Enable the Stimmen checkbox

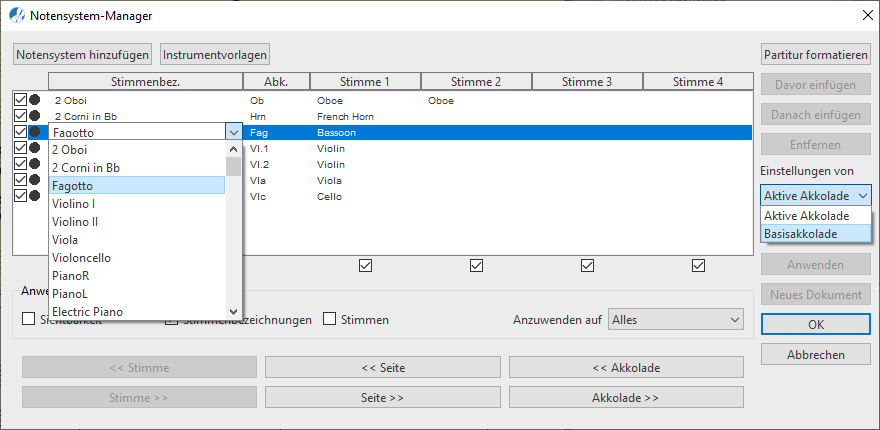pos(330,320)
